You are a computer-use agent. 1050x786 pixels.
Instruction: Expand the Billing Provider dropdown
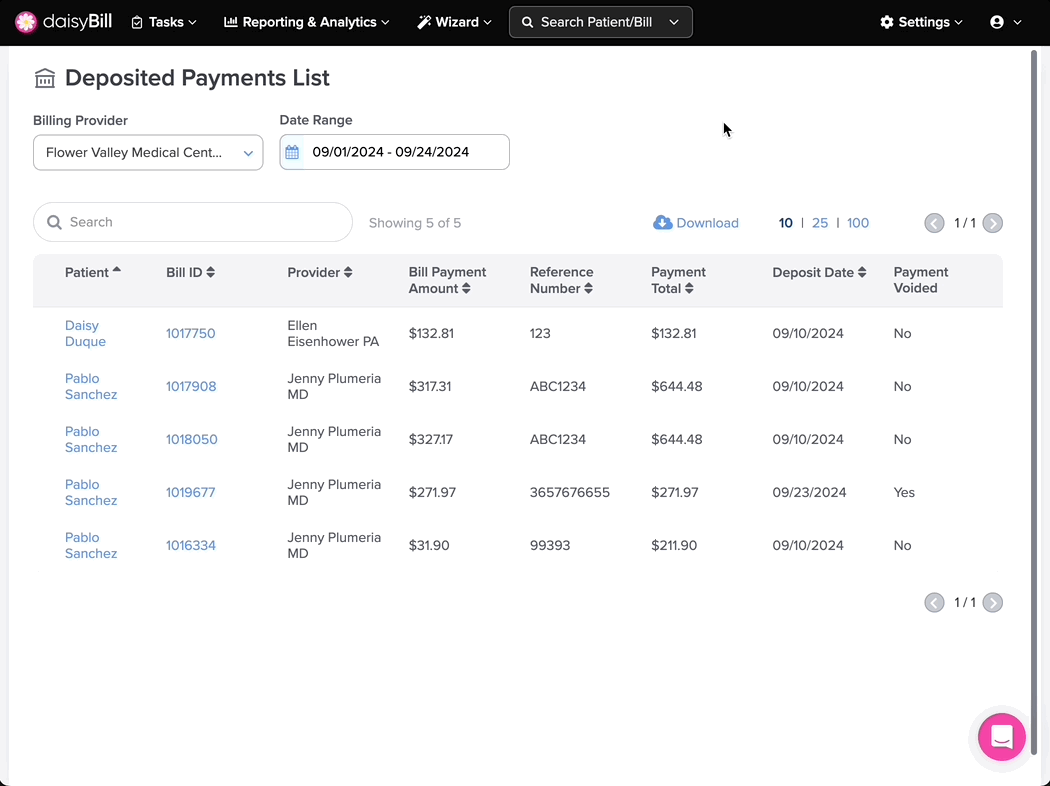148,153
